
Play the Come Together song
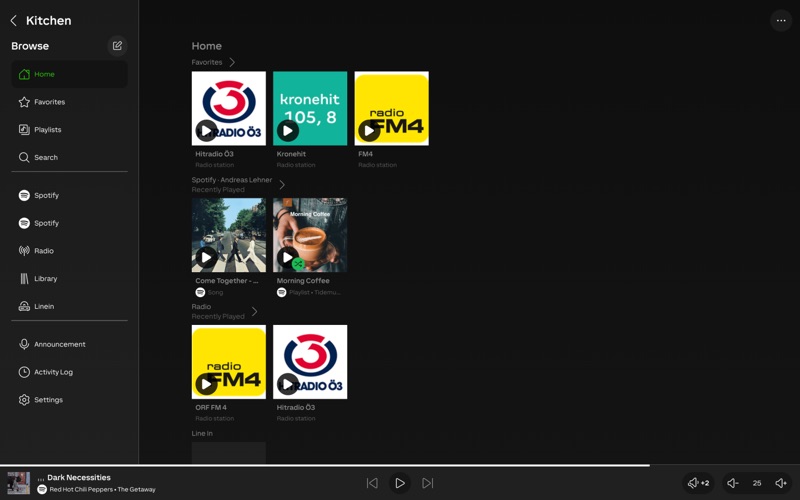[x=206, y=258]
